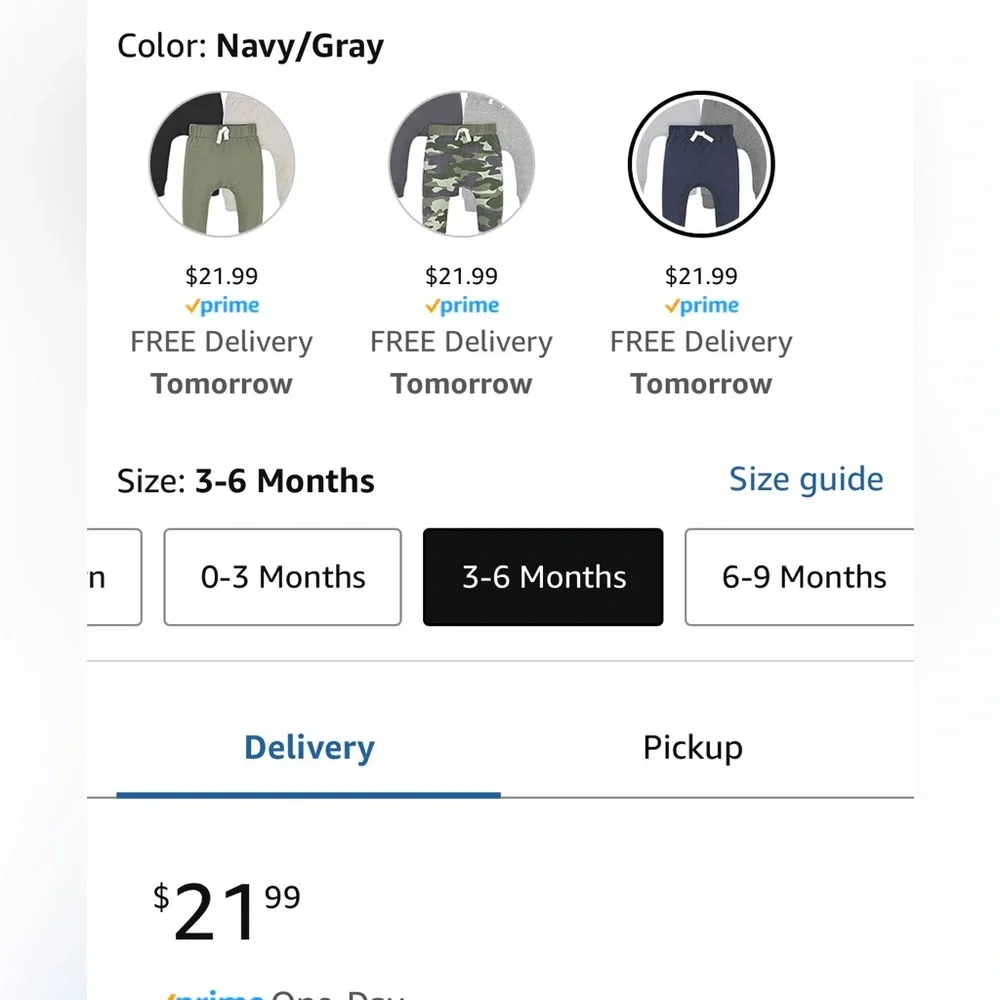Tap the $21.99 price below olive swatch
The image size is (1000, 1000).
click(222, 276)
